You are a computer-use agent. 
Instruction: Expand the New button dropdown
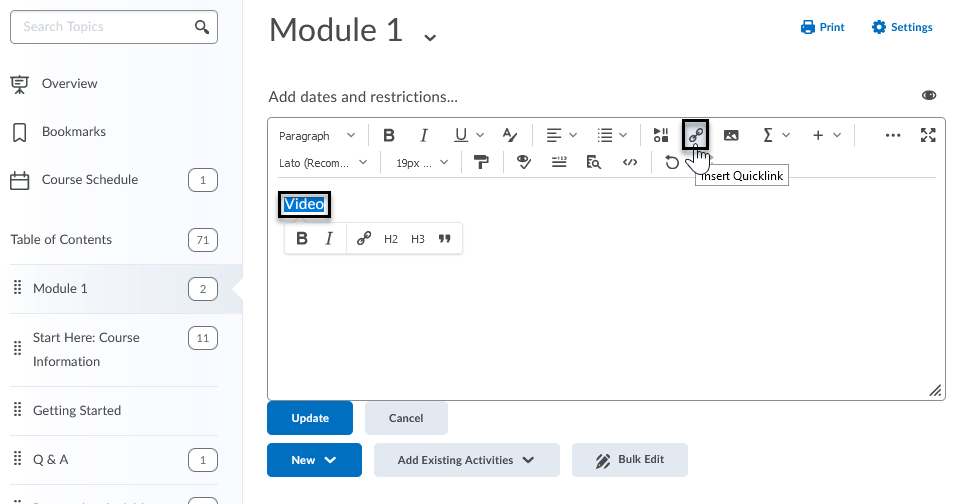(x=314, y=460)
